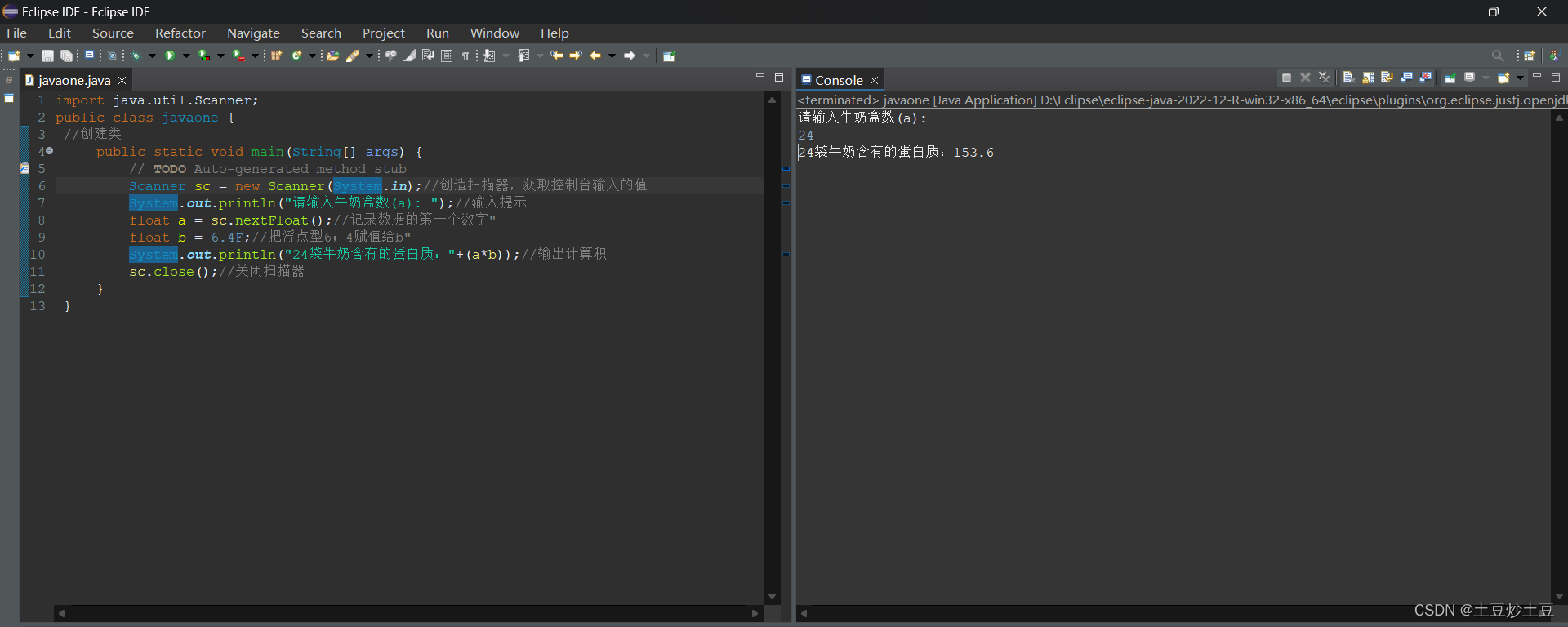This screenshot has height=627, width=1568.
Task: Expand the New Java Class dropdown arrow
Action: 311,56
